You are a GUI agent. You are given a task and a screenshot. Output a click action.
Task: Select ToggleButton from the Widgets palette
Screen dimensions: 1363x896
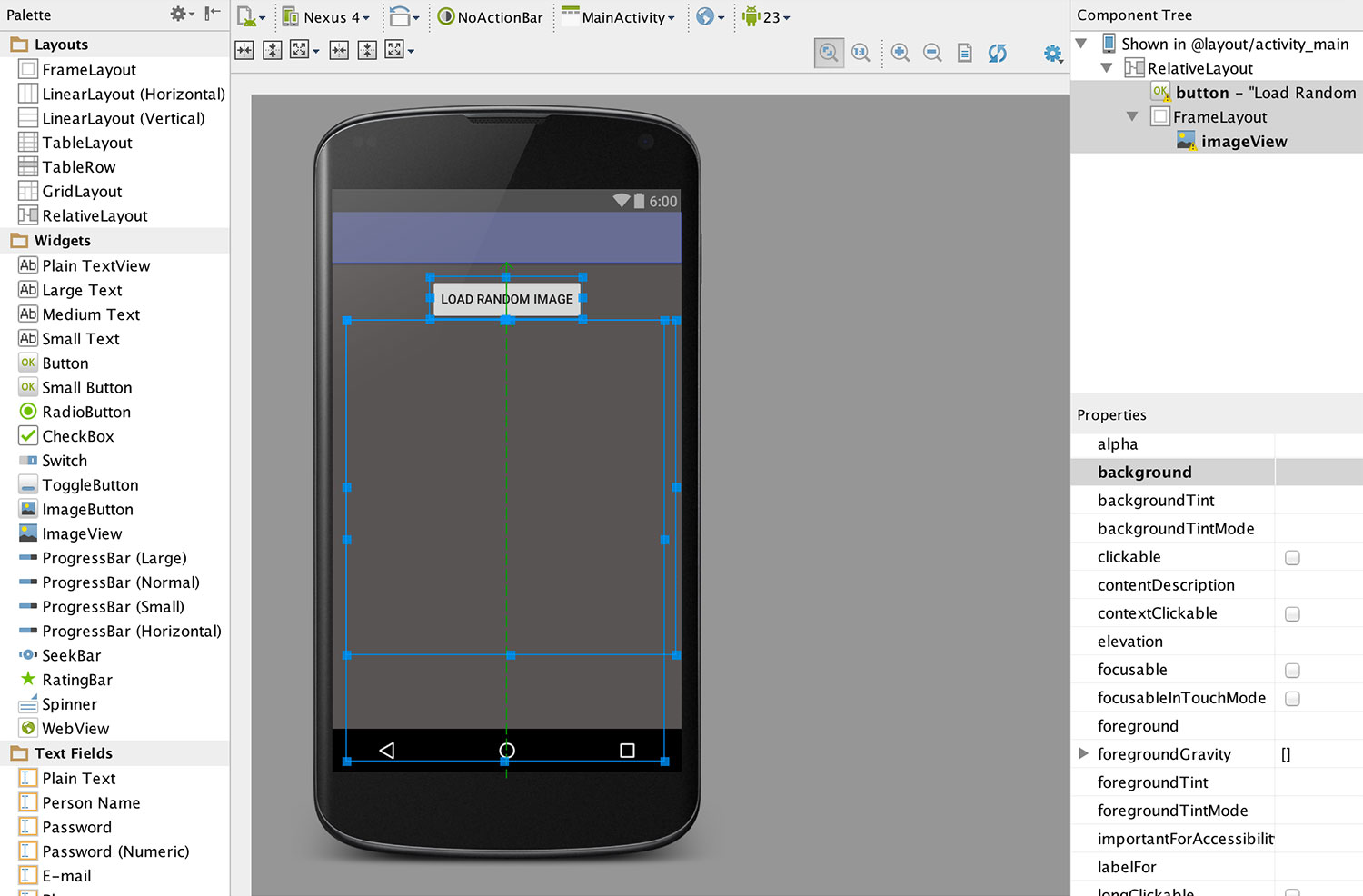90,485
